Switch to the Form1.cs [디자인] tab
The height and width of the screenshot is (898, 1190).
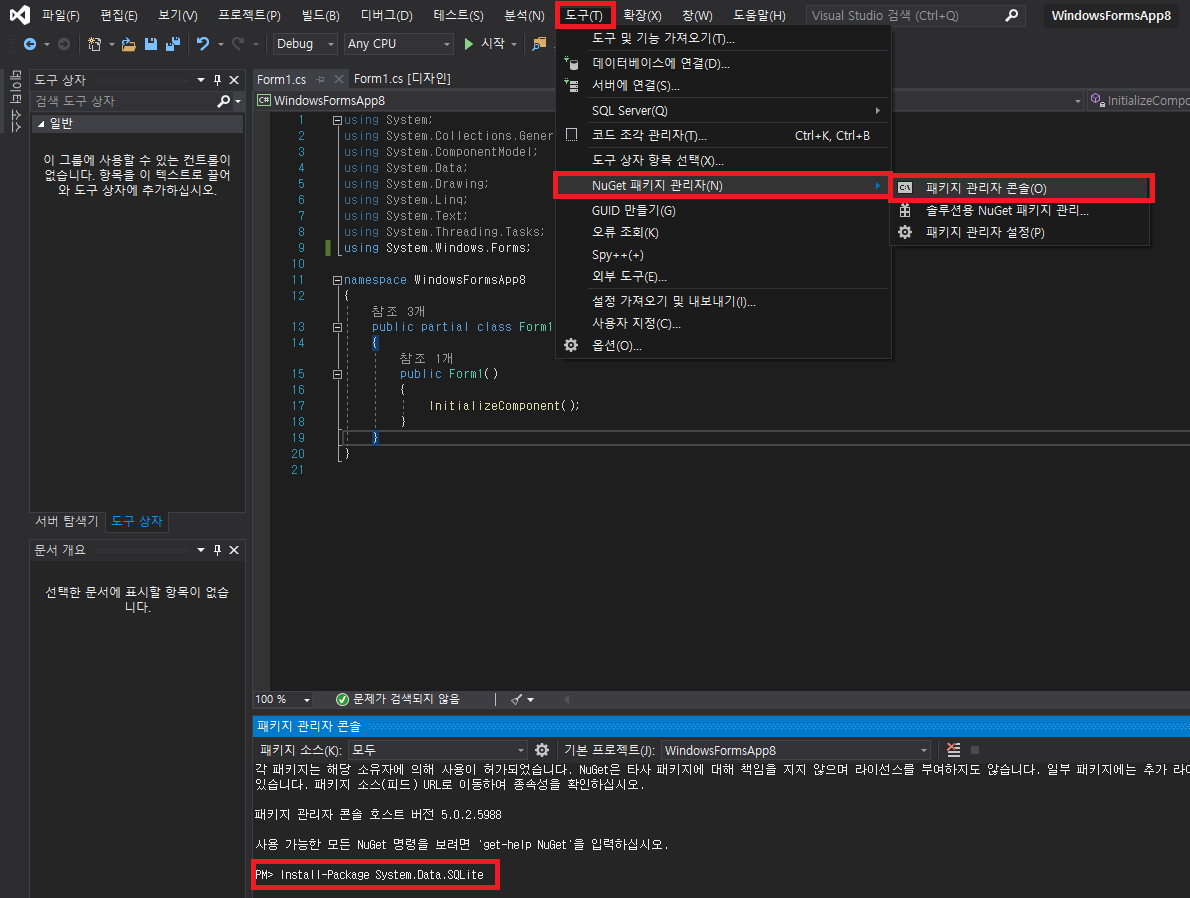tap(402, 79)
